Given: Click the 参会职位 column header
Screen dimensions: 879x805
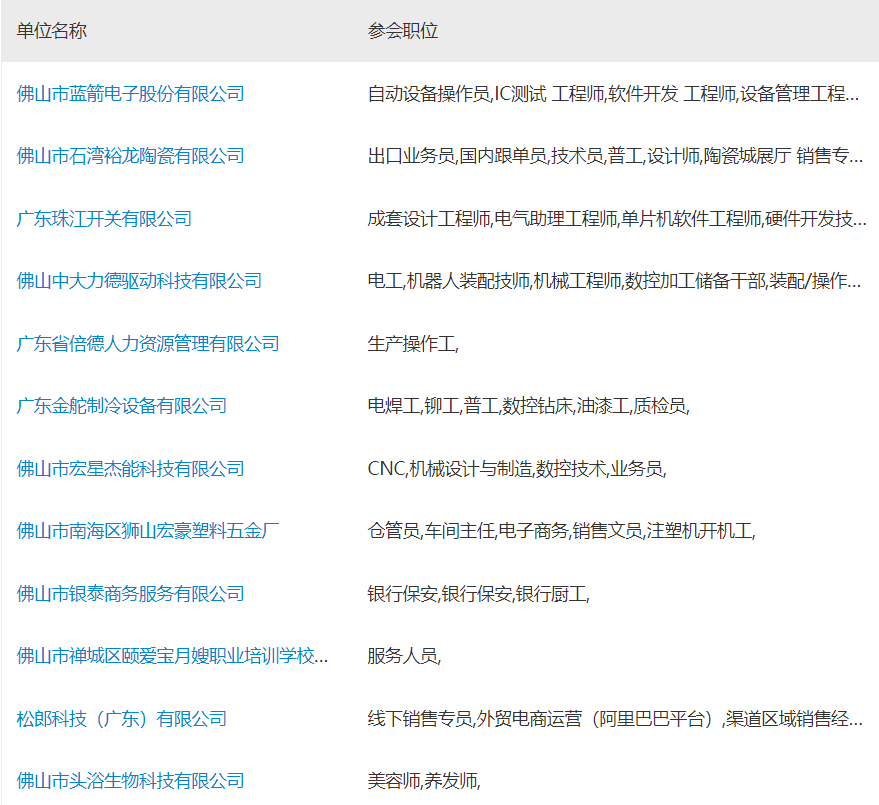Looking at the screenshot, I should [x=403, y=31].
